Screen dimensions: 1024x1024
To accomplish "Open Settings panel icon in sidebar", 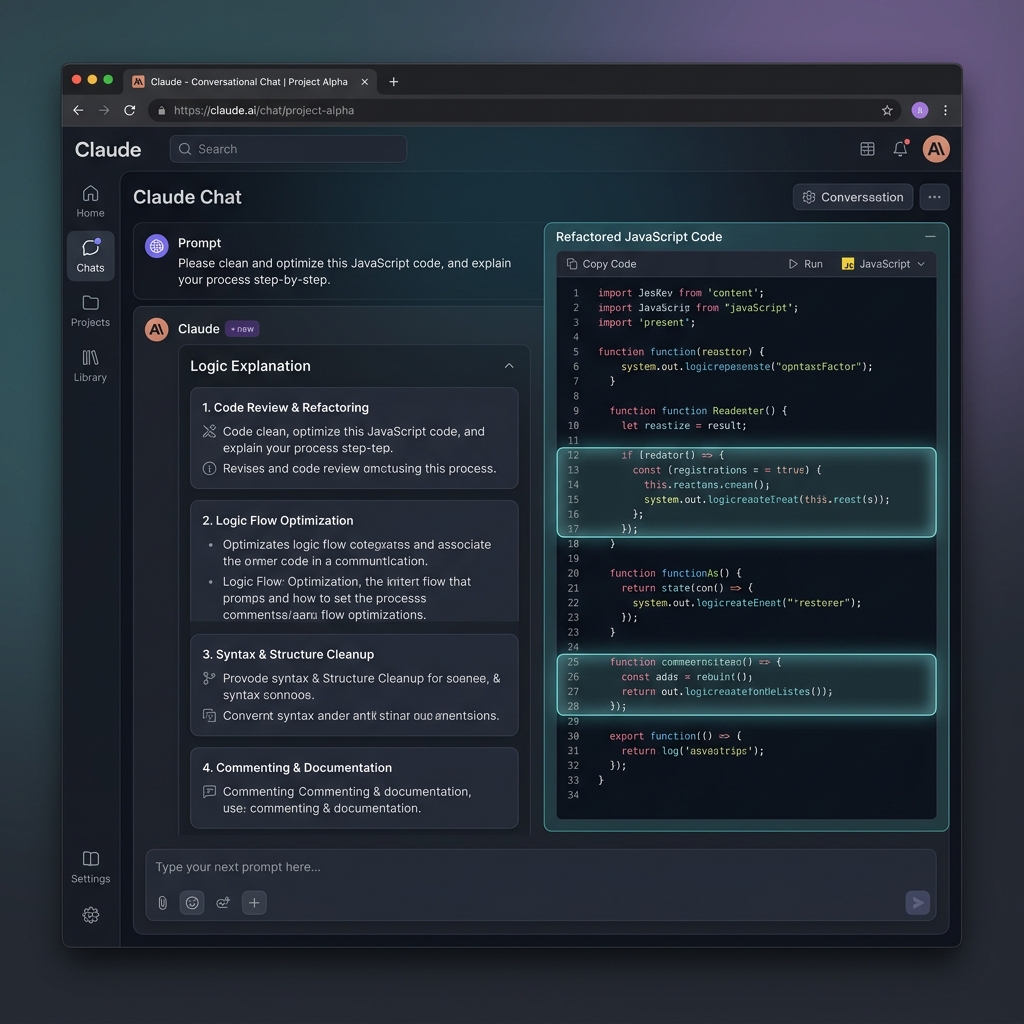I will 90,867.
